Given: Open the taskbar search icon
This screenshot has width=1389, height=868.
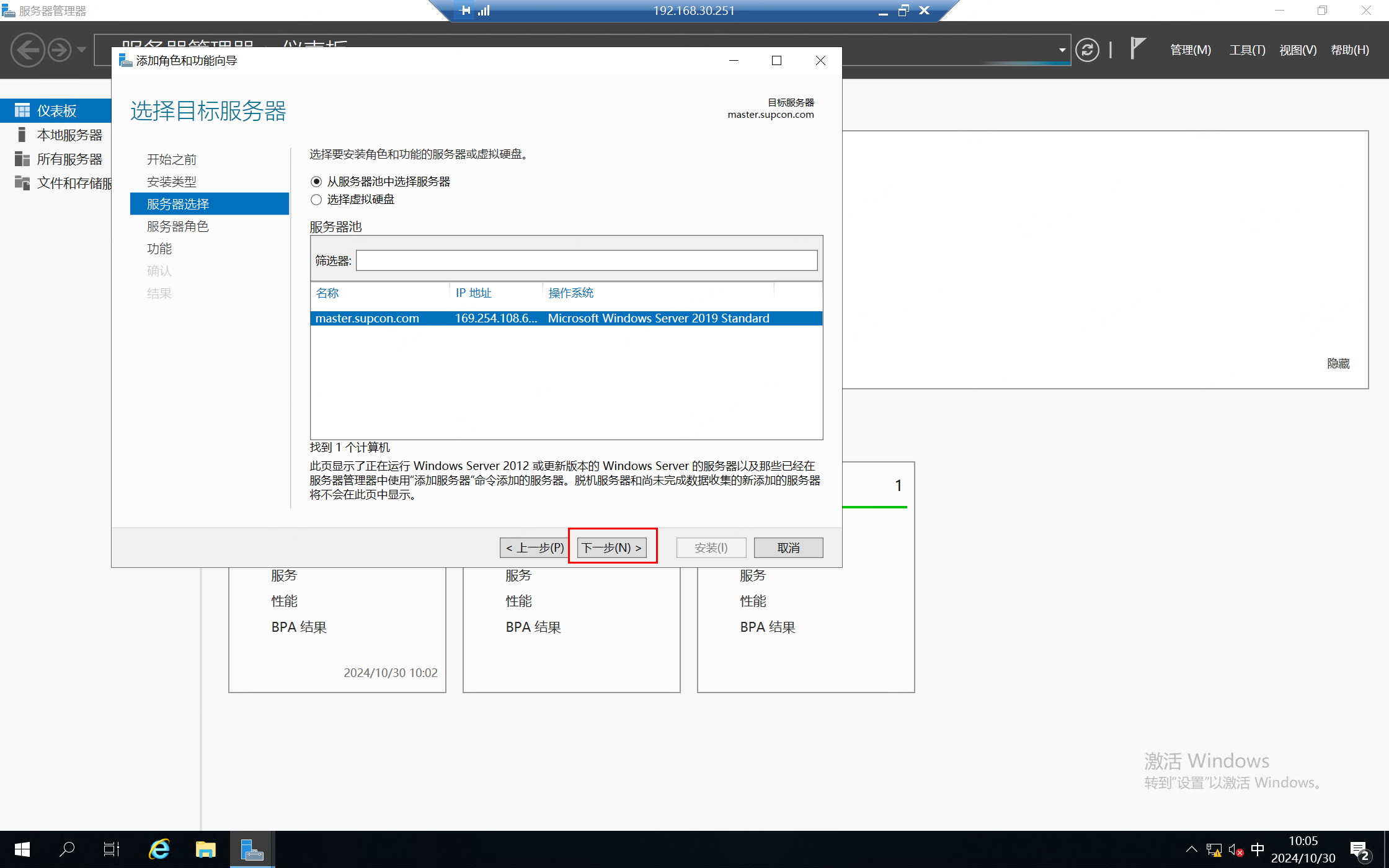Looking at the screenshot, I should point(67,849).
